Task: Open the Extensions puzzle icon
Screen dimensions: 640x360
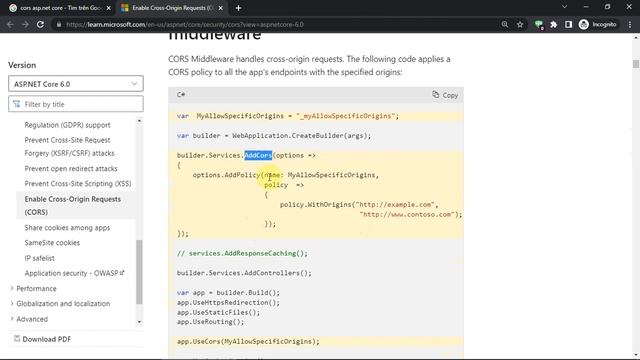Action: (x=553, y=24)
